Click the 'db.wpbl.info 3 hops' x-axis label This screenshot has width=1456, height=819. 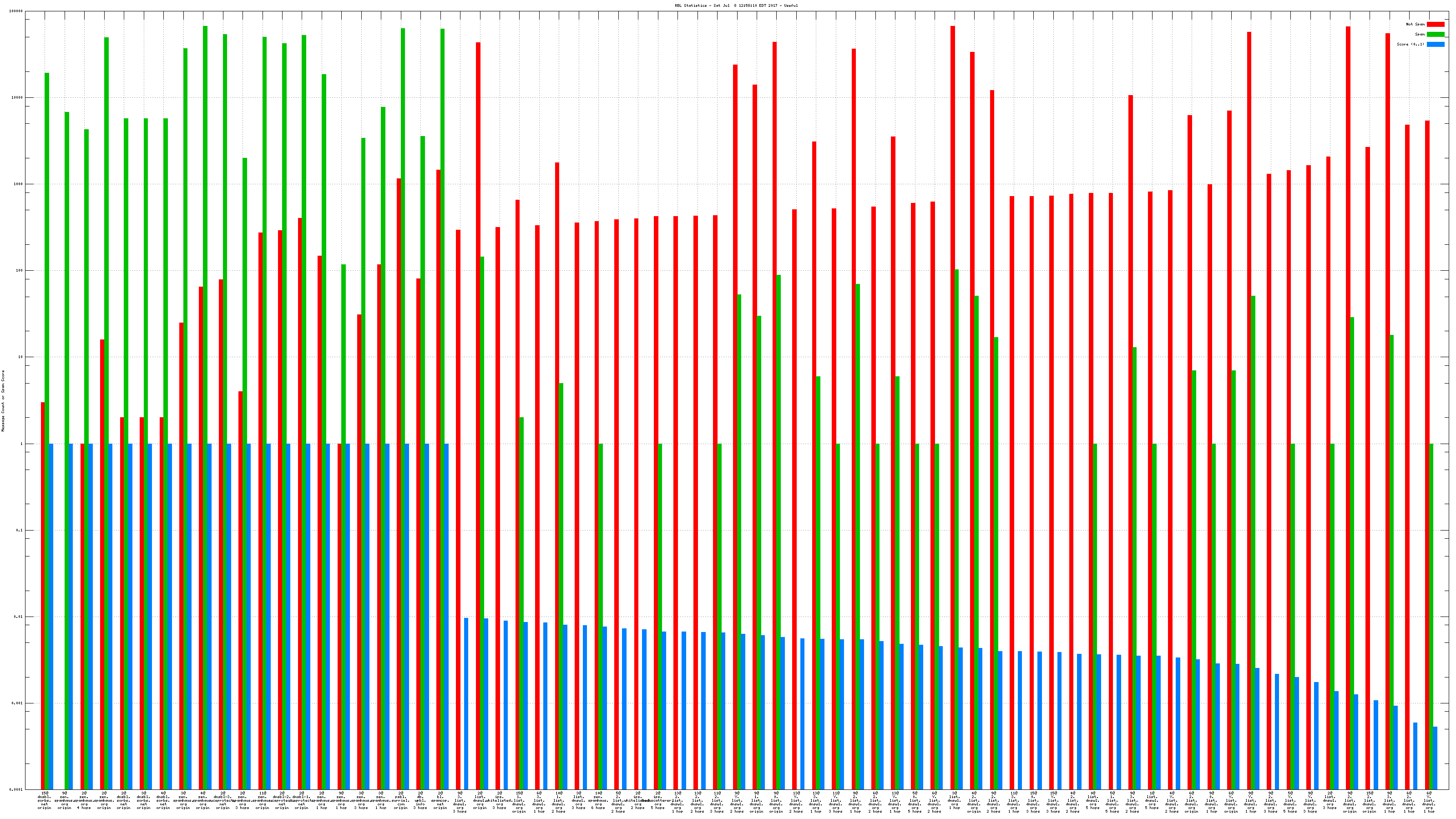(420, 800)
